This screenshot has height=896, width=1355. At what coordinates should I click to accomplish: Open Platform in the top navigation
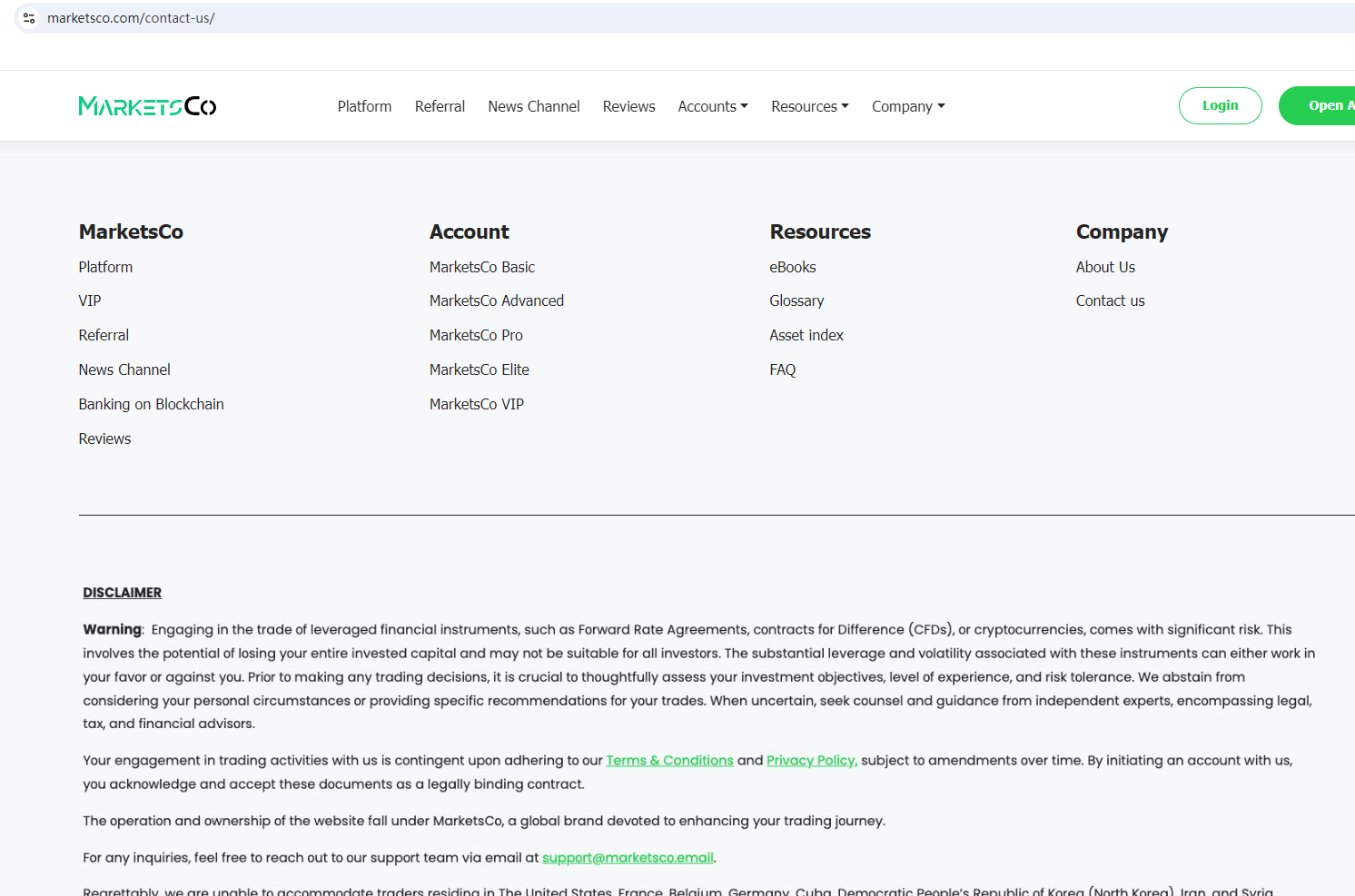point(364,106)
